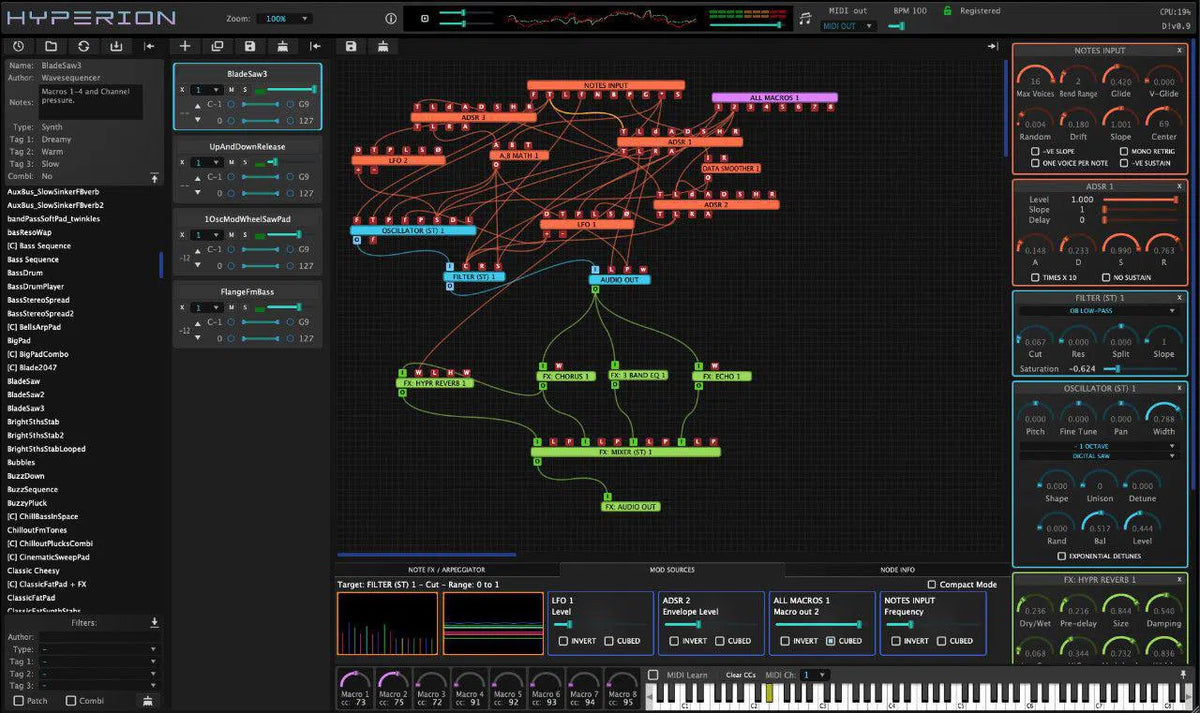Click the refresh patches icon in toolbar
The width and height of the screenshot is (1200, 713).
click(82, 46)
